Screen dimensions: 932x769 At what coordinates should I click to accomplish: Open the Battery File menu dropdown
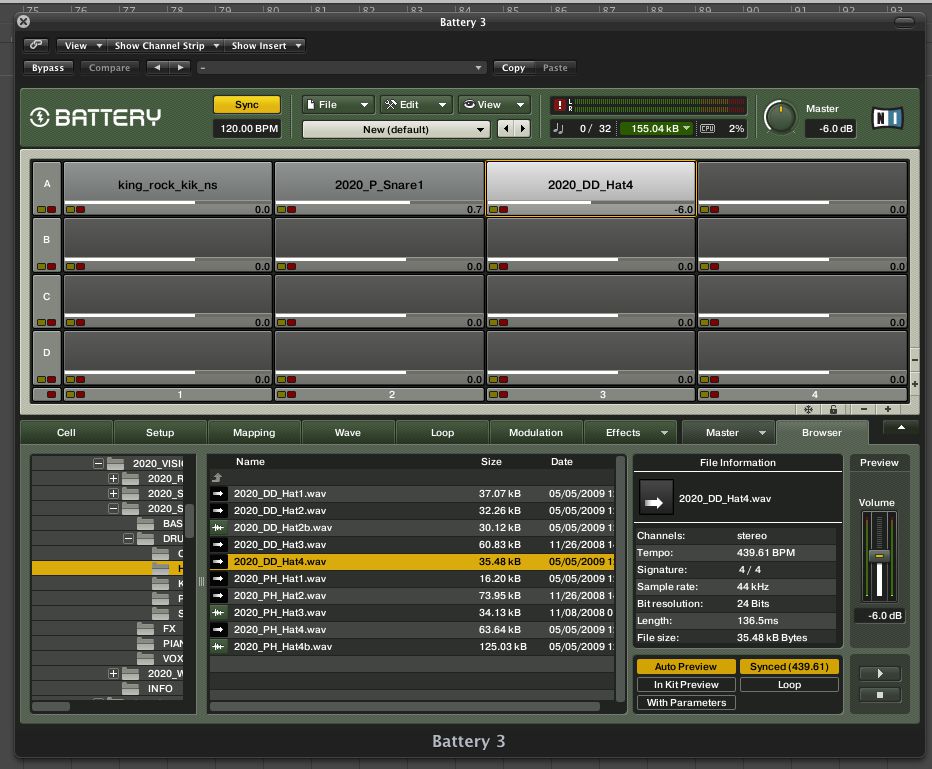[338, 105]
